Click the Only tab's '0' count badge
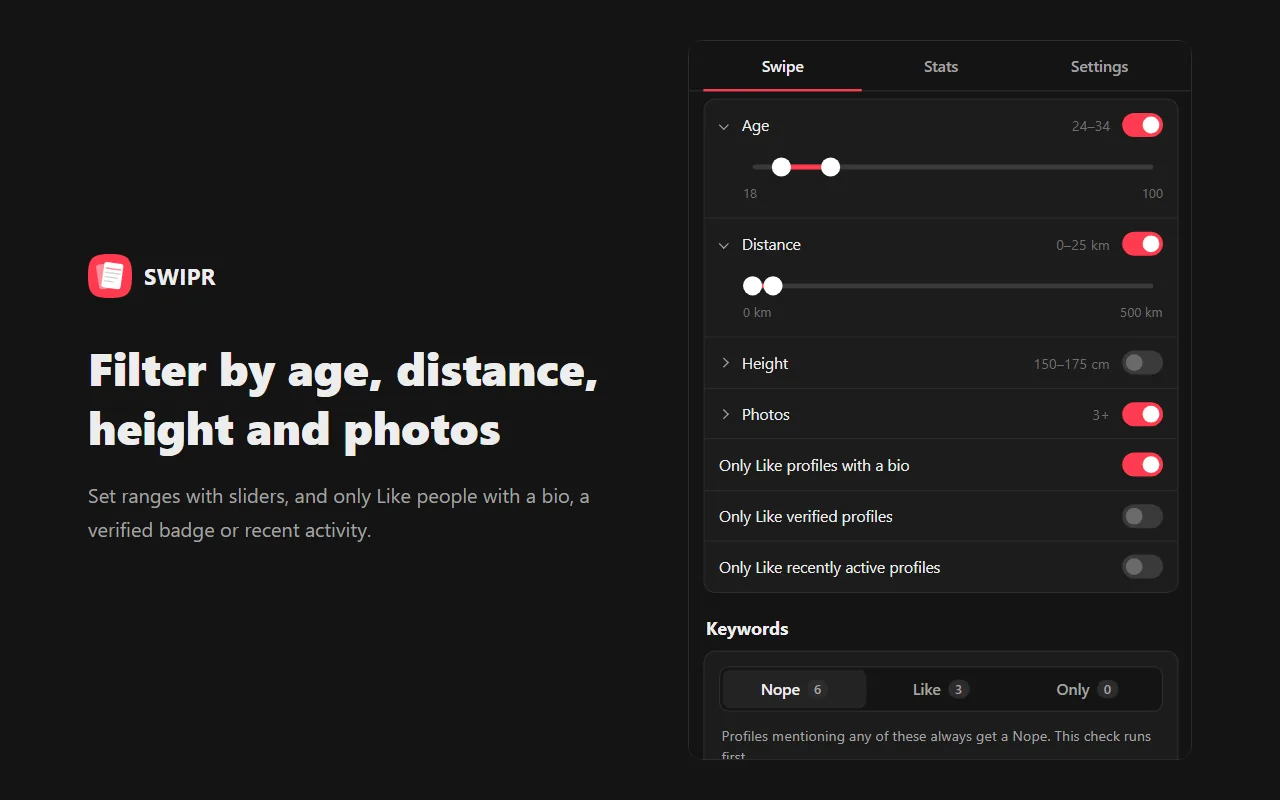The image size is (1280, 800). coord(1107,689)
